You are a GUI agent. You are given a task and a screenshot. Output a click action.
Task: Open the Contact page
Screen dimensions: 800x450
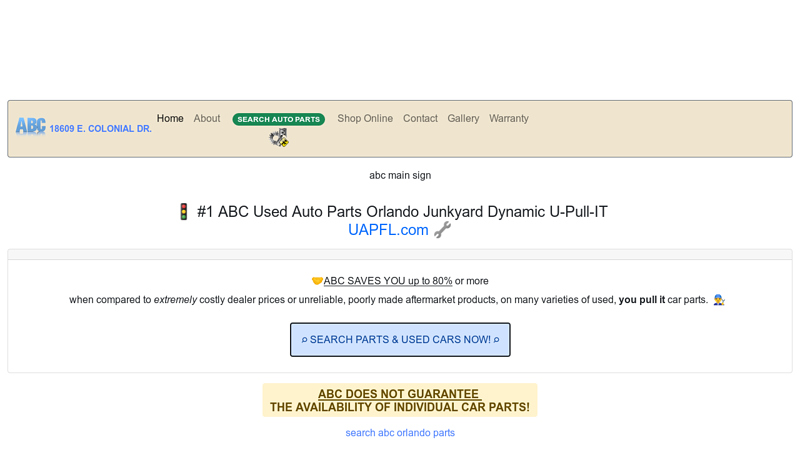(x=420, y=118)
